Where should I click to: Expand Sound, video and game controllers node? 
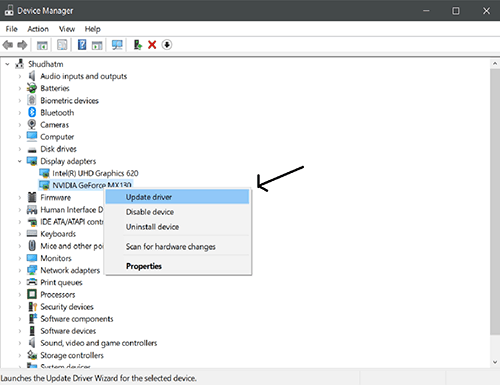(x=20, y=343)
